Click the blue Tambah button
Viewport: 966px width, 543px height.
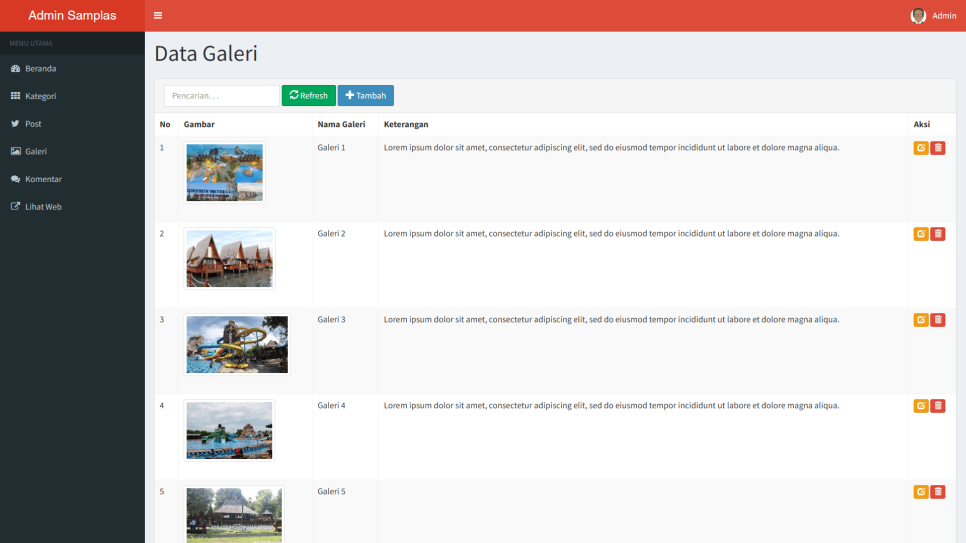(x=365, y=95)
